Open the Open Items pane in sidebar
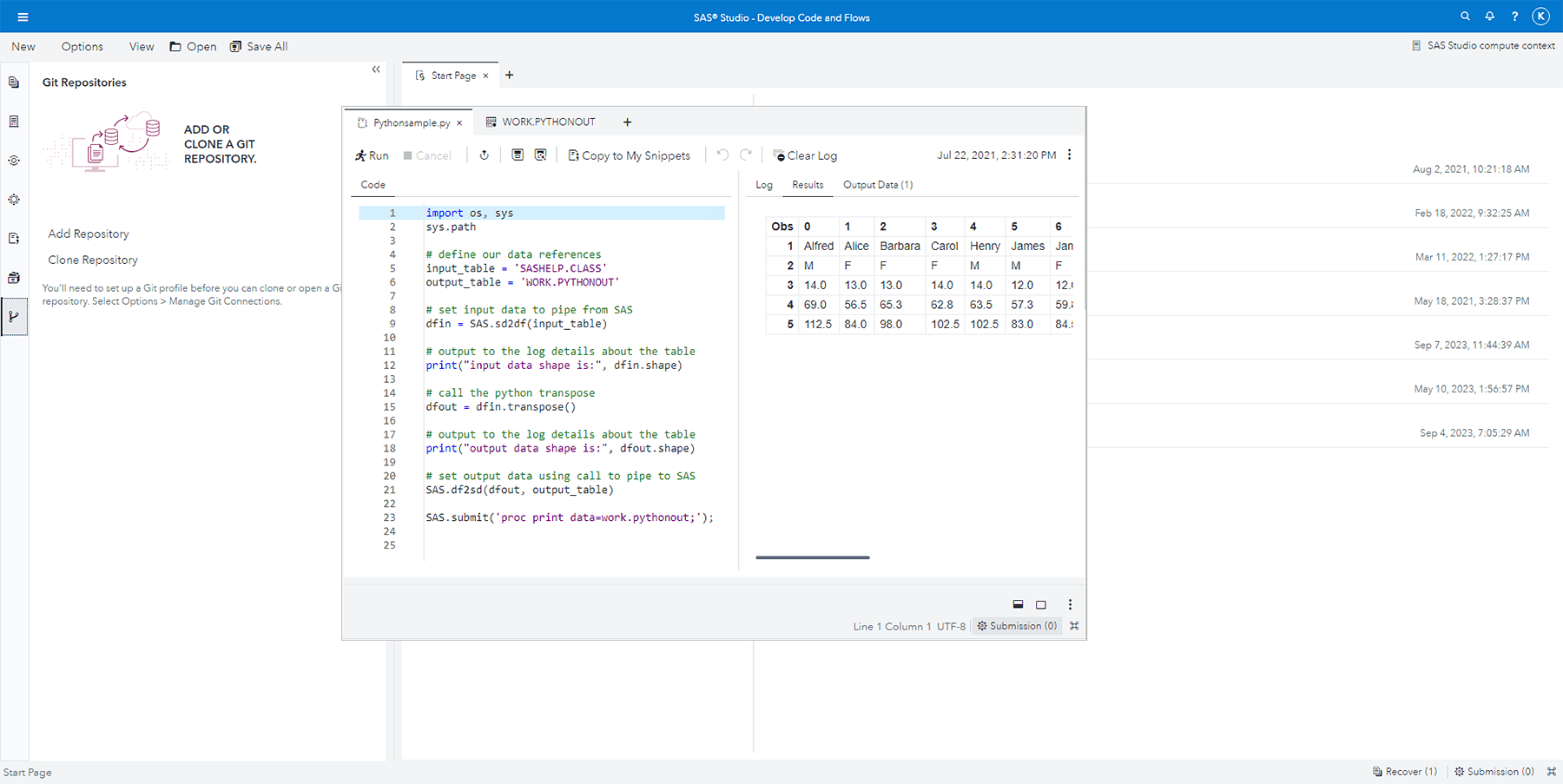This screenshot has width=1563, height=784. (14, 82)
